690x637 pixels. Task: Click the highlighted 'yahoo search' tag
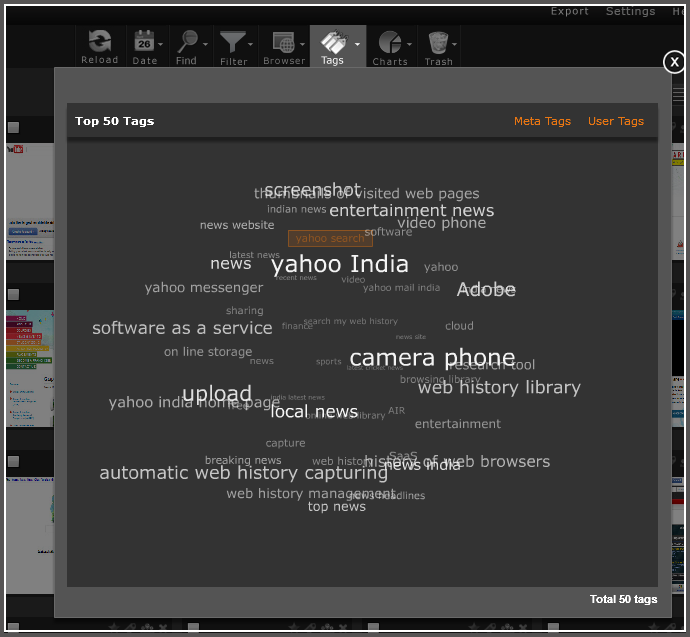[330, 238]
